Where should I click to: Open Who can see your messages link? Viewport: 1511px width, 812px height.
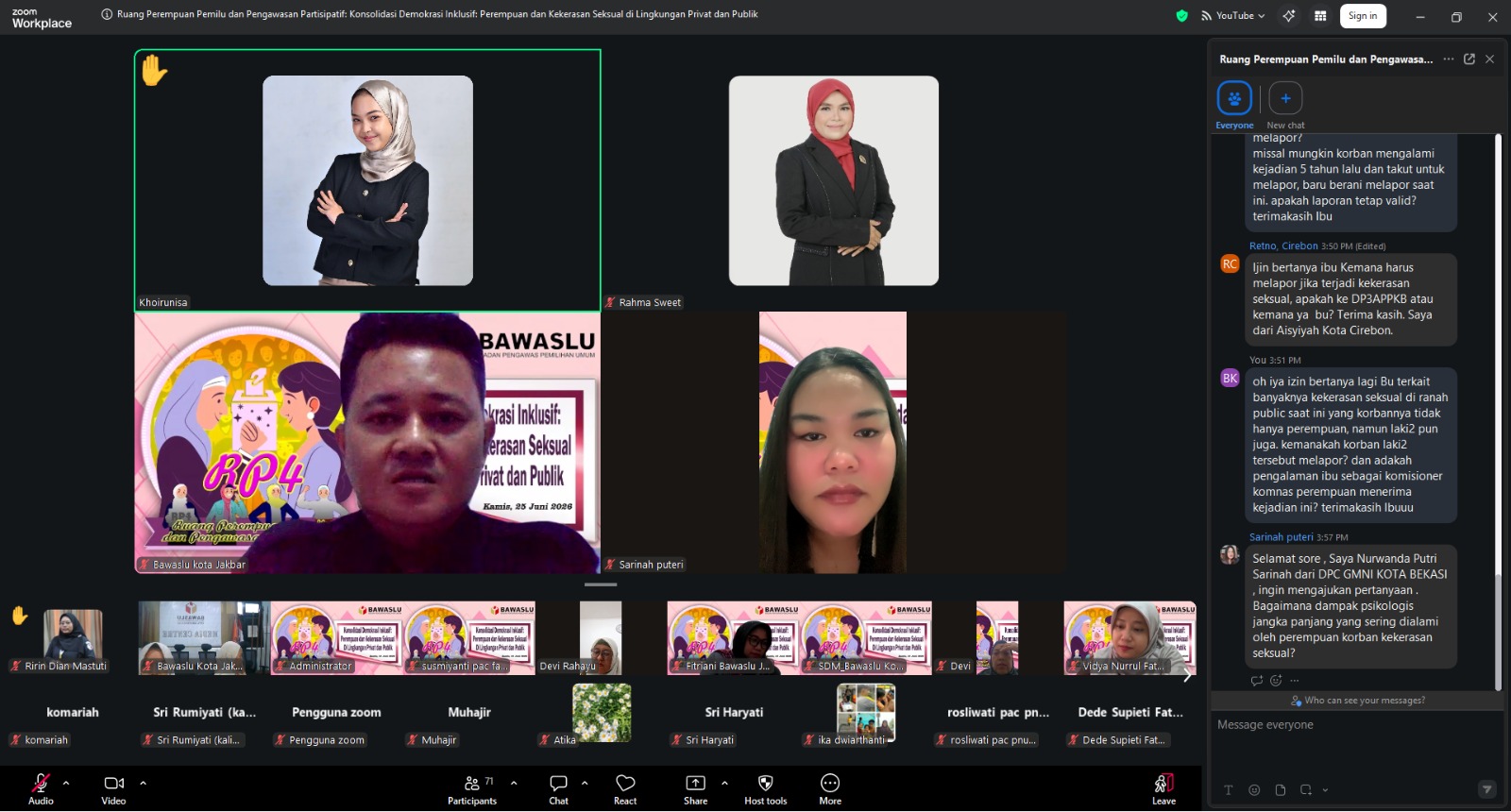(x=1358, y=701)
